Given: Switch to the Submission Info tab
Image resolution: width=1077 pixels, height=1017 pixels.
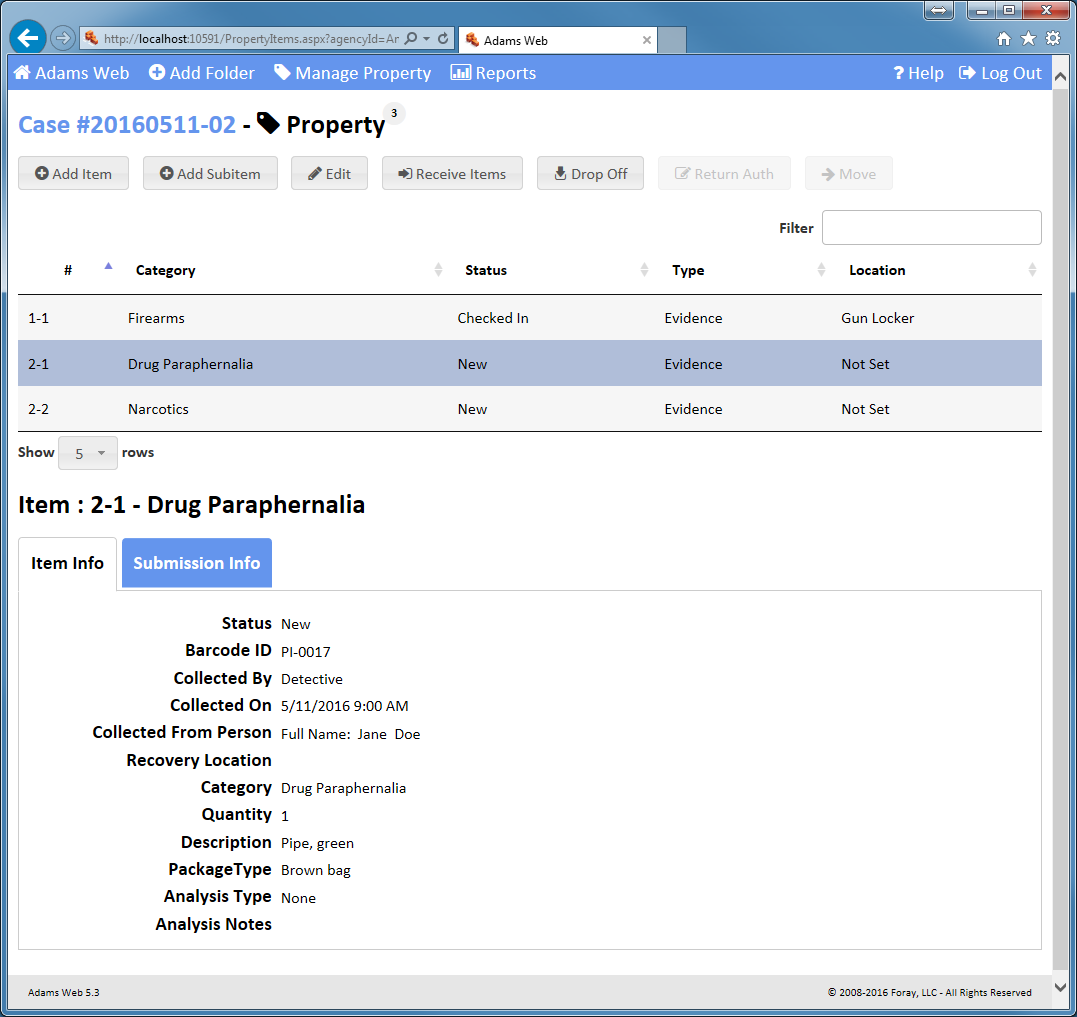Looking at the screenshot, I should pos(197,564).
